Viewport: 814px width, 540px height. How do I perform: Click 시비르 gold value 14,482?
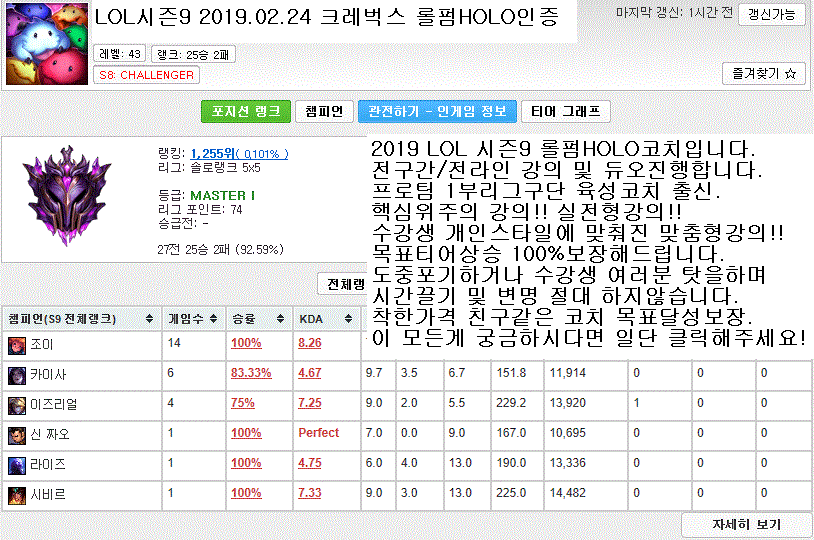568,494
